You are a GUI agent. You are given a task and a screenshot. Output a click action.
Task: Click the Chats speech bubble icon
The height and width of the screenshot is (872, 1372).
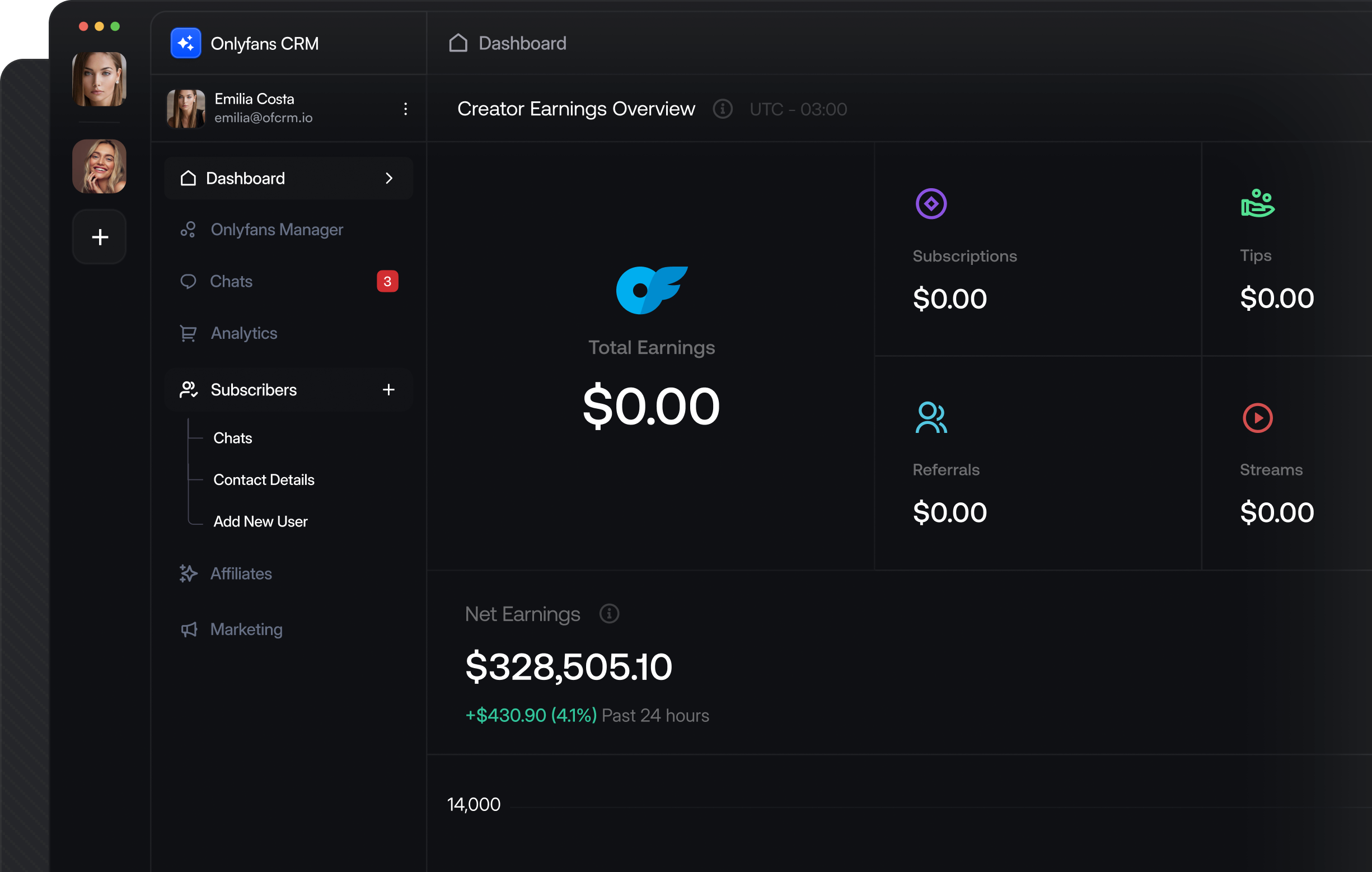click(x=188, y=282)
